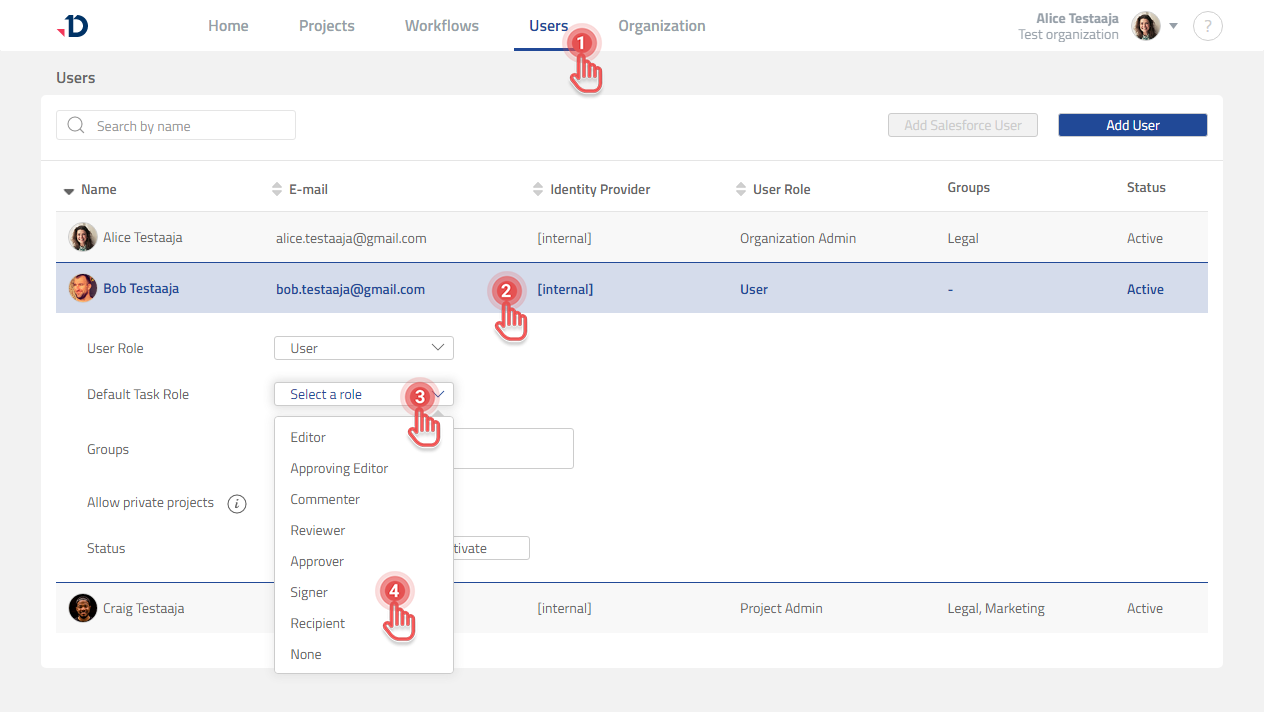1264x712 pixels.
Task: Click the sort arrow on the Name column
Action: (x=68, y=189)
